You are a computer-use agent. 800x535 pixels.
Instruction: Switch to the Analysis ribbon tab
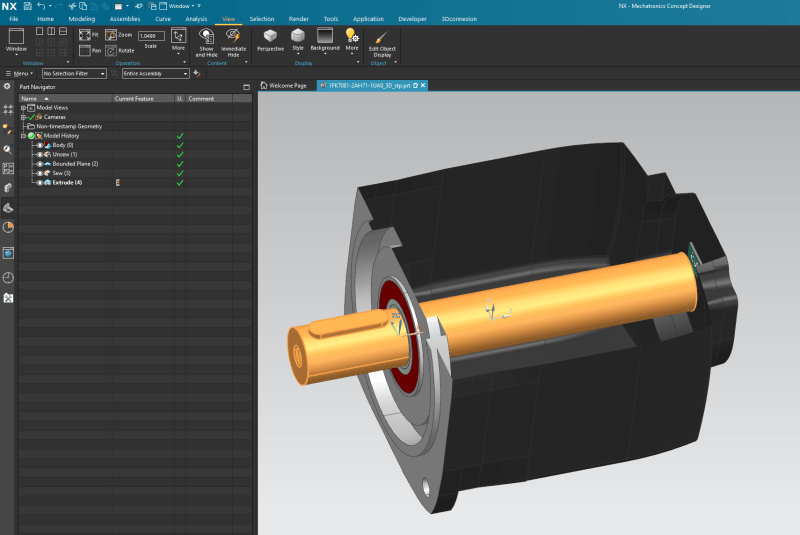coord(196,19)
